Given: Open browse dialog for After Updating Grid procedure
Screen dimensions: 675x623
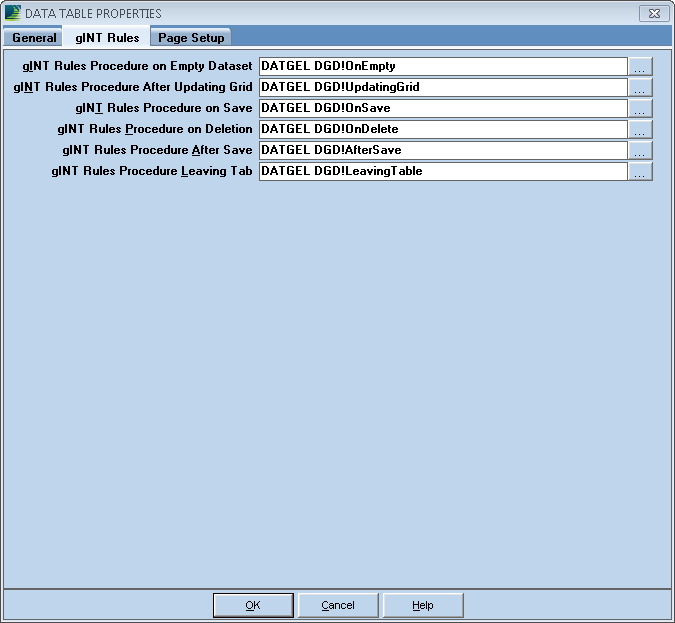Looking at the screenshot, I should click(640, 88).
